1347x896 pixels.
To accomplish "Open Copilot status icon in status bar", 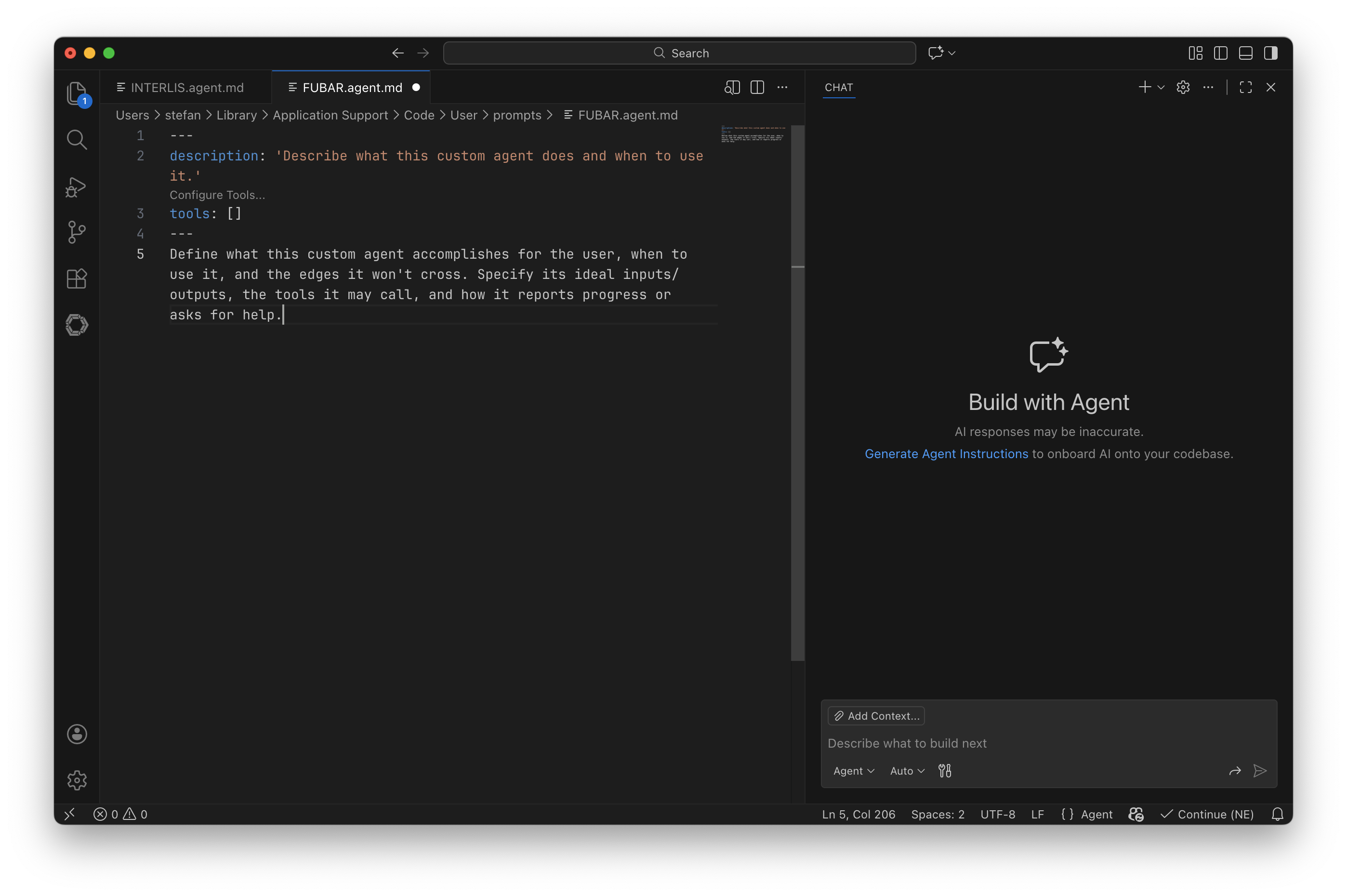I will tap(1136, 814).
